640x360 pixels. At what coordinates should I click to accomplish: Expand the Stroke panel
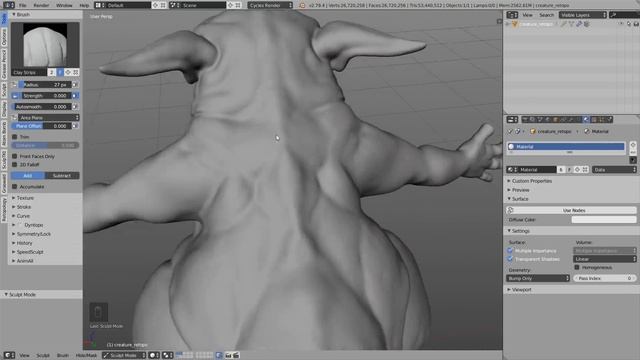(24, 207)
